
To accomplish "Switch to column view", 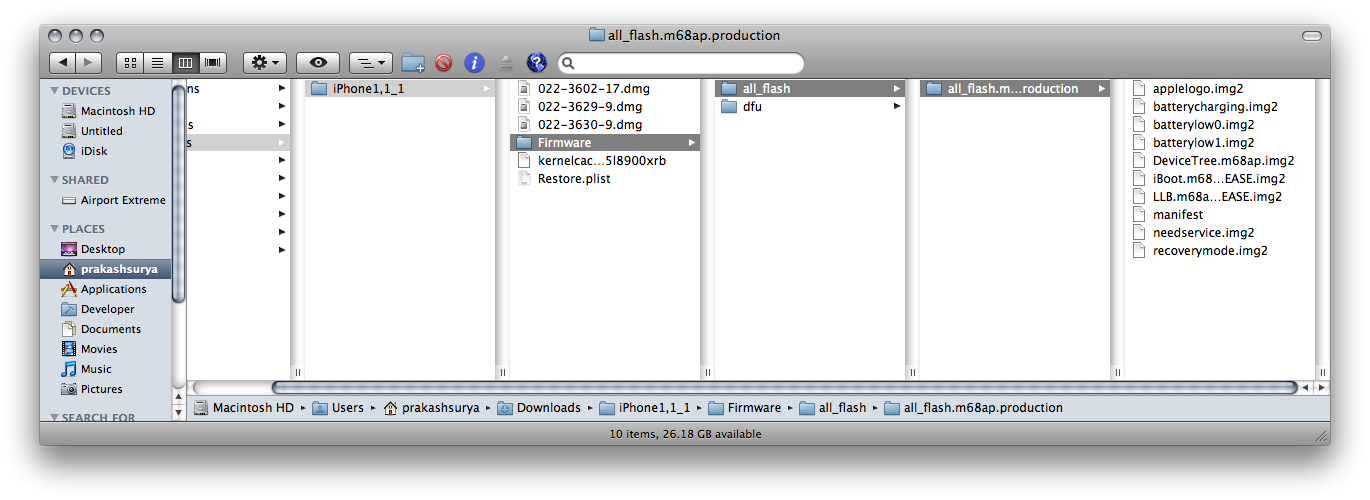I will [185, 63].
